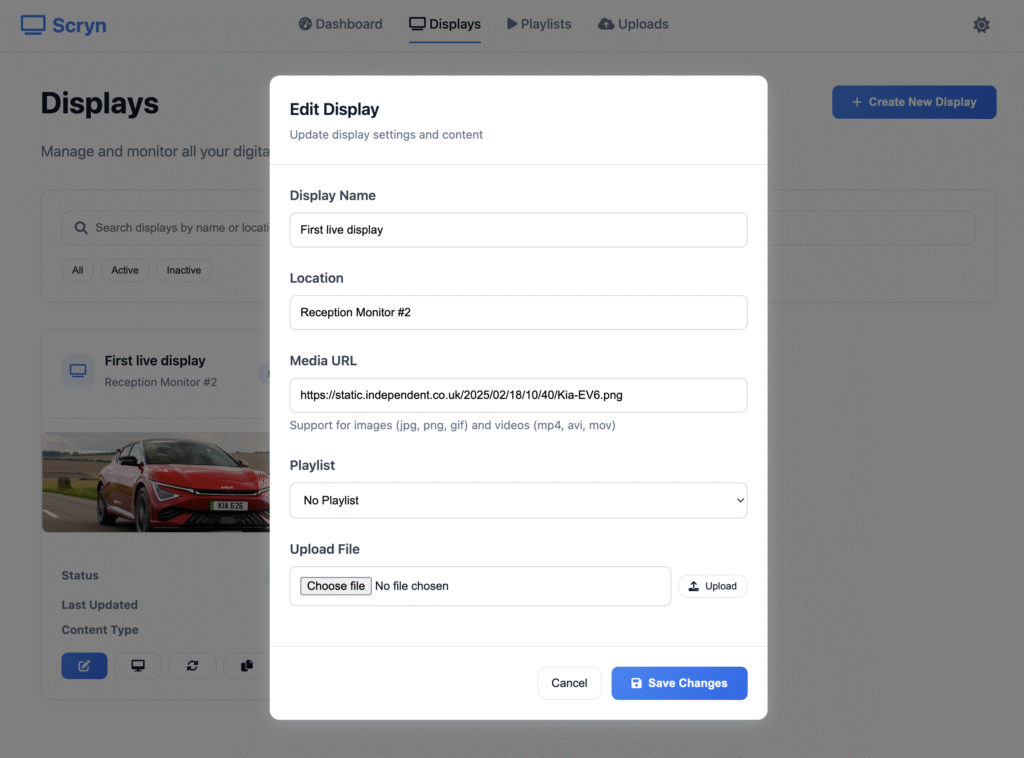Toggle the Active filter chip
The height and width of the screenshot is (758, 1024).
coord(125,270)
